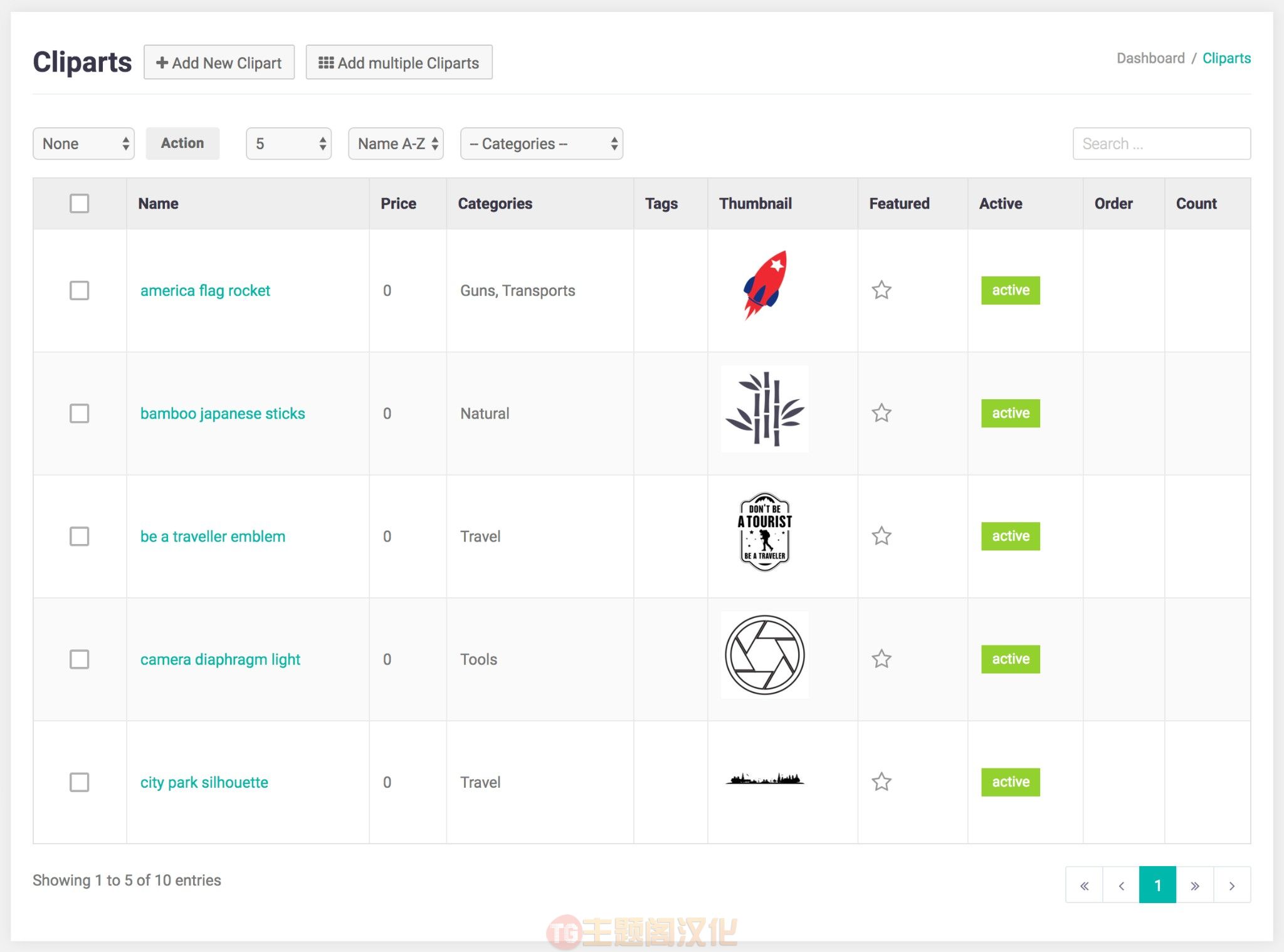Click the Dashboard breadcrumb link
The image size is (1284, 952).
(x=1150, y=58)
